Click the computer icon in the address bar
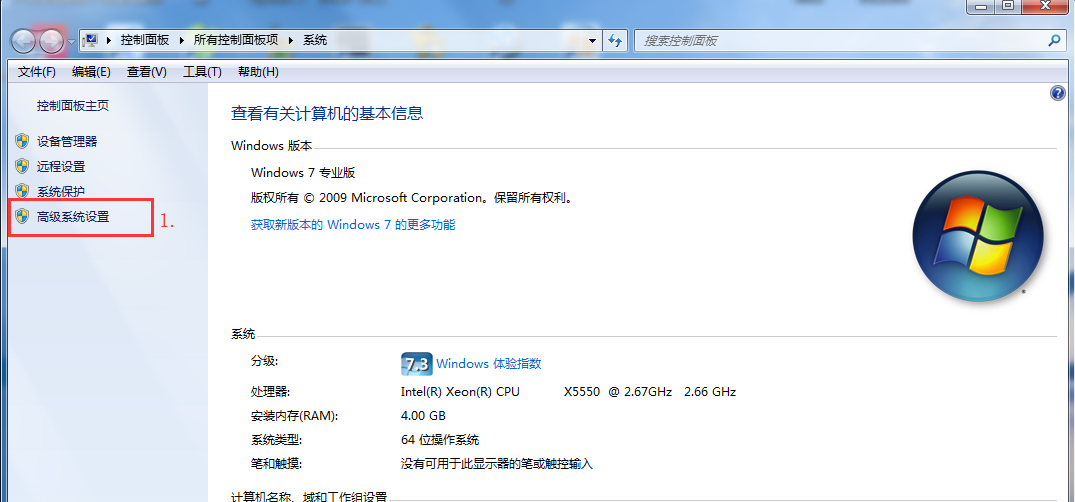Viewport: 1075px width, 502px height. [x=90, y=40]
